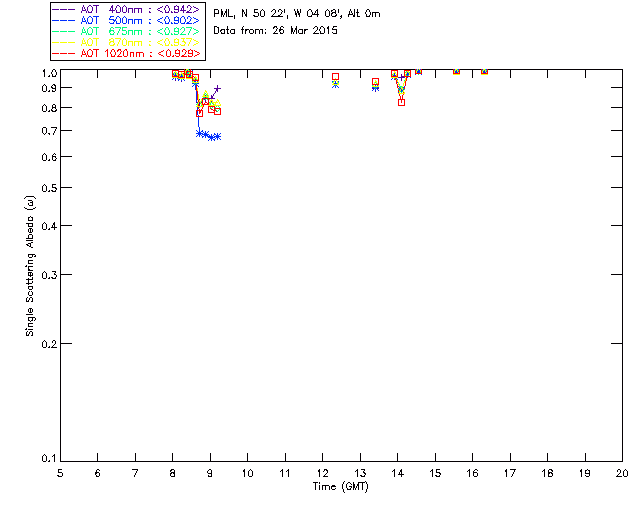This screenshot has height=512, width=640.
Task: Click the AOT 500nm legend entry
Action: [x=127, y=20]
